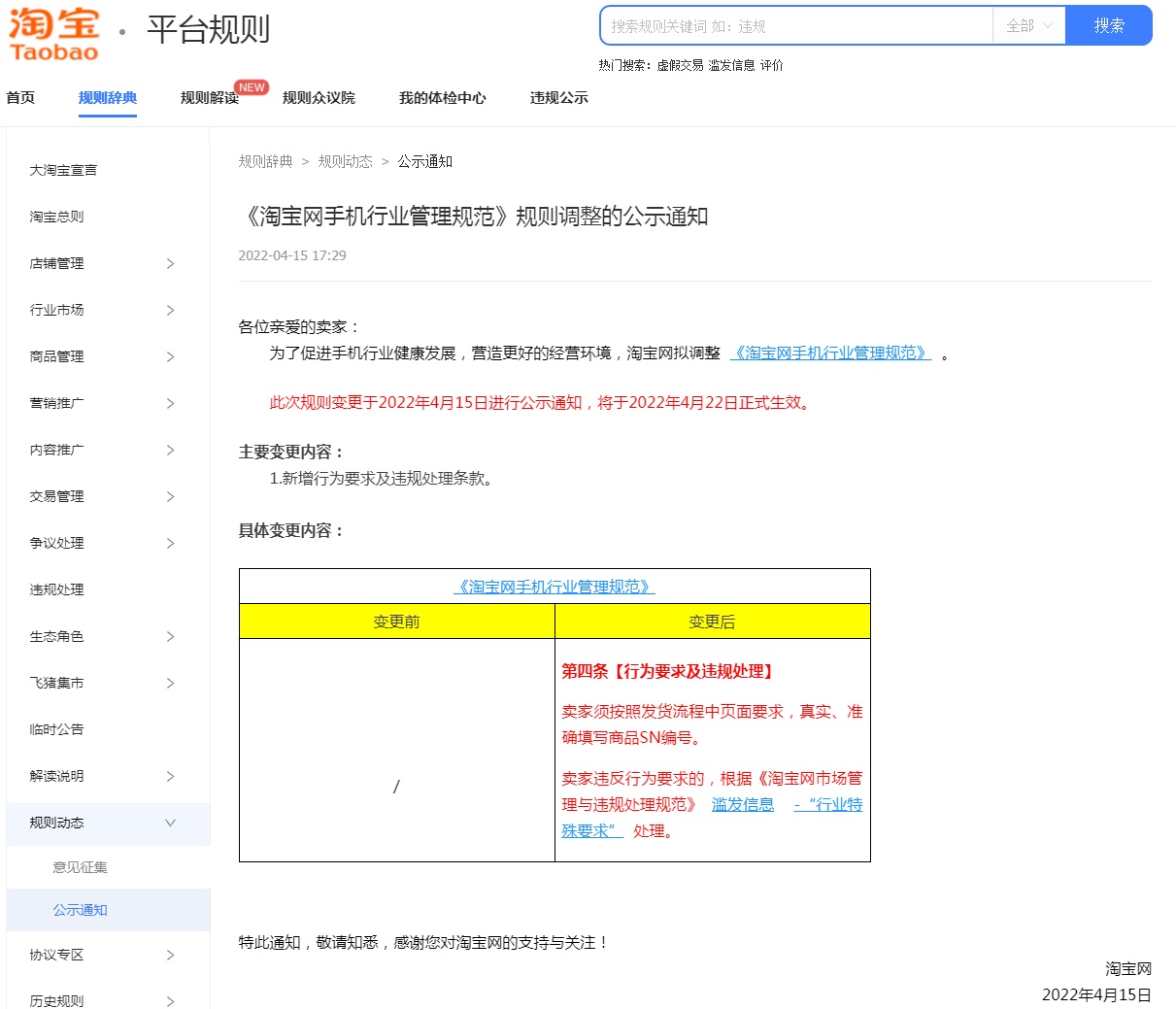This screenshot has height=1009, width=1176.
Task: Expand the 飞猪集市 sidebar chevron
Action: [x=170, y=683]
